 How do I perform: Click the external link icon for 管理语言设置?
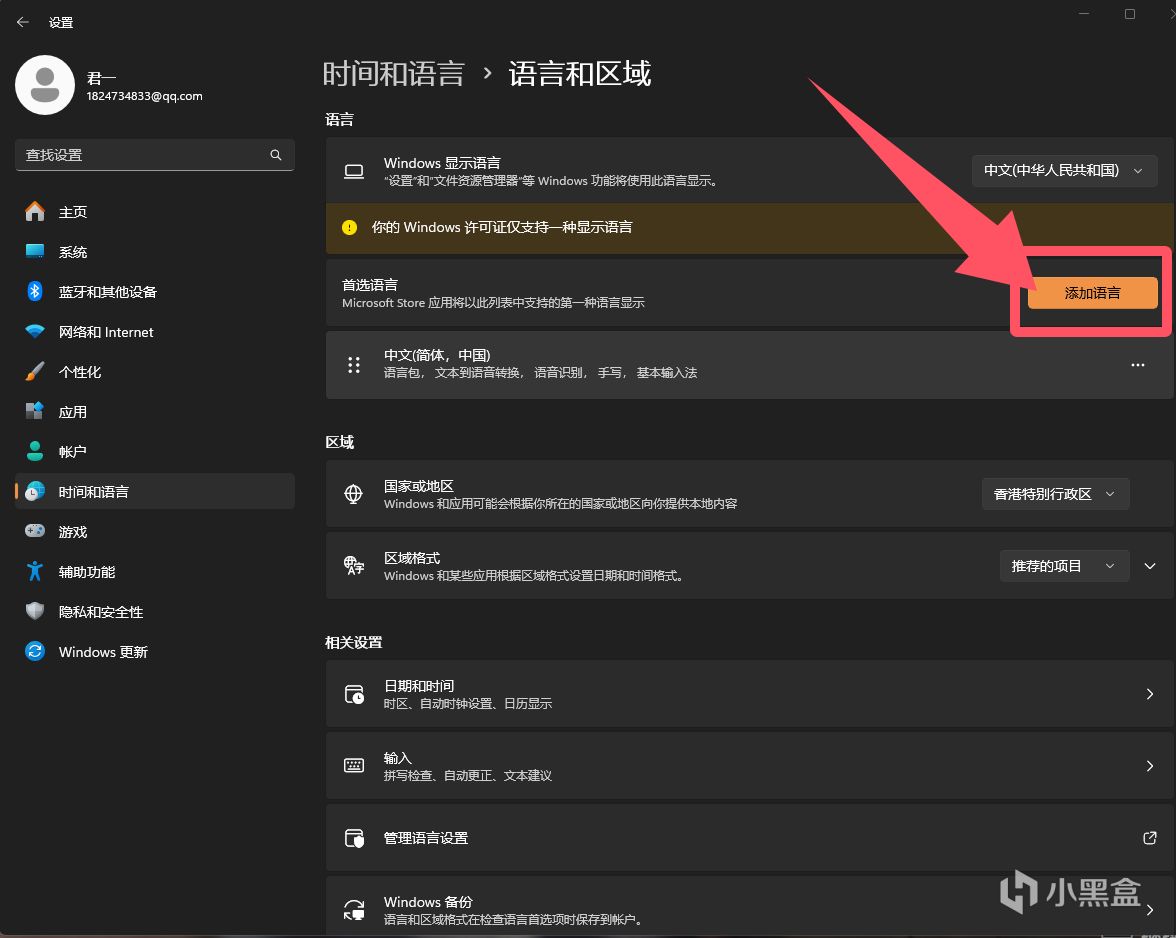tap(1149, 838)
